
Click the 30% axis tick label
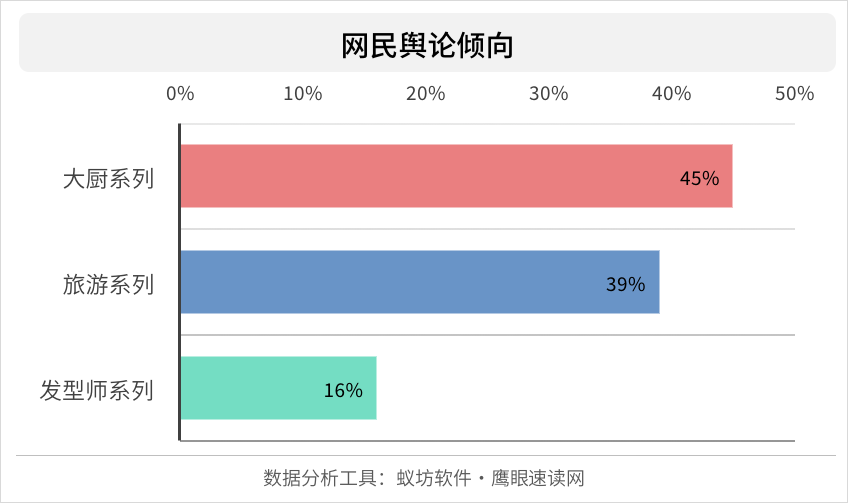point(548,94)
